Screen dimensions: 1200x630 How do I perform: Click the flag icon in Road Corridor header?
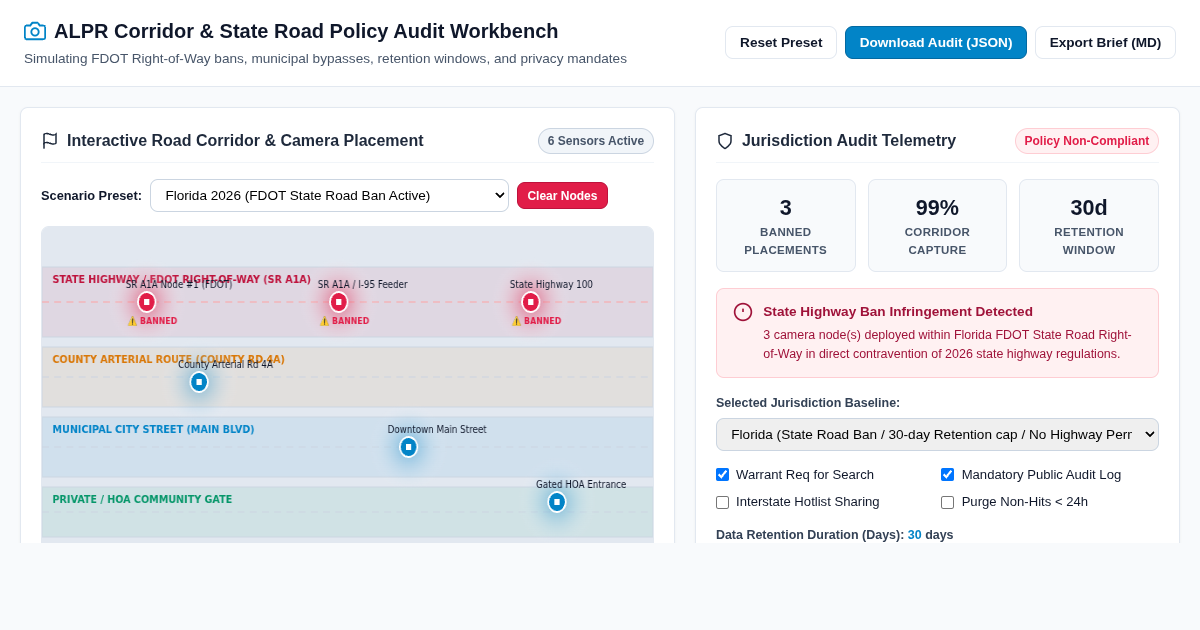(50, 141)
